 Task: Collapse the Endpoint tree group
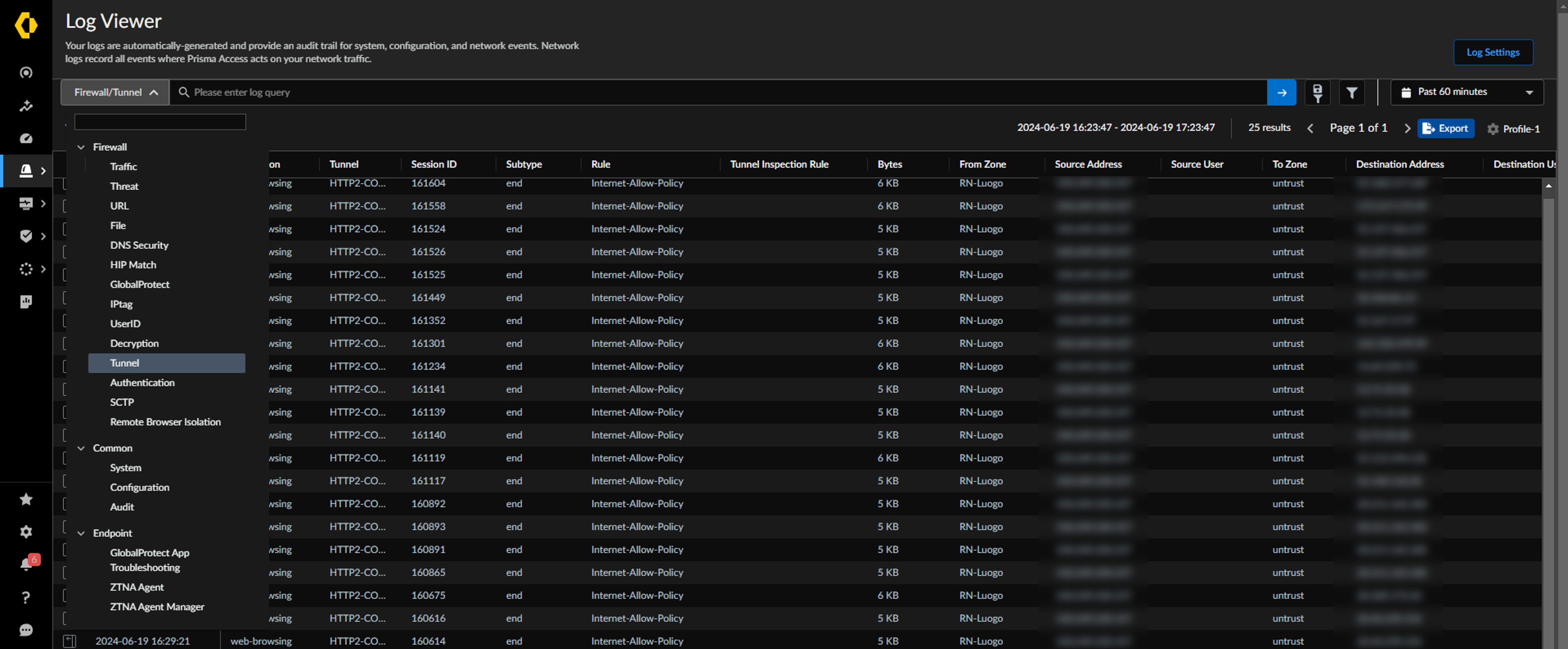point(81,533)
